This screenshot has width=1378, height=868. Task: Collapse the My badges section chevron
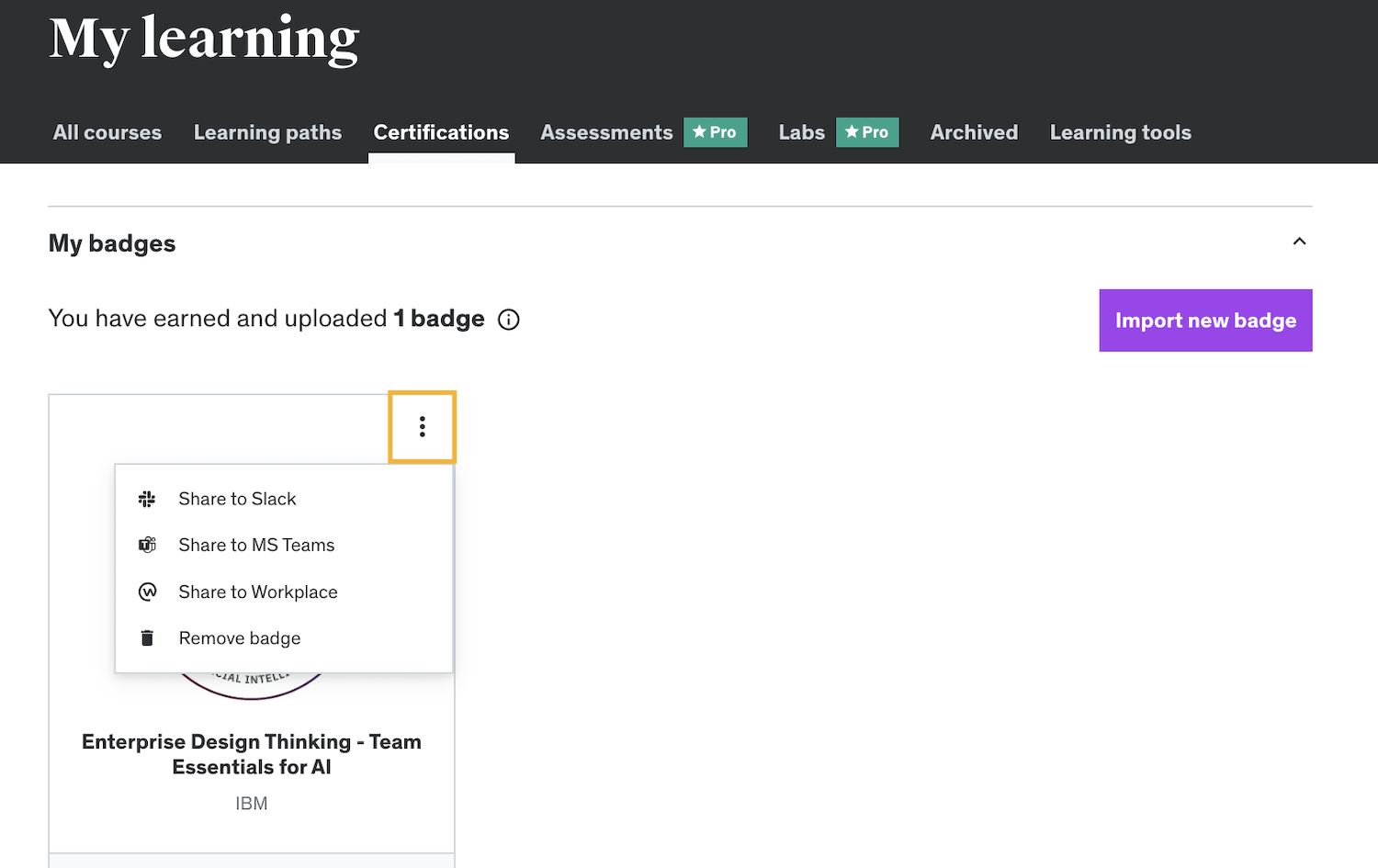(1299, 242)
